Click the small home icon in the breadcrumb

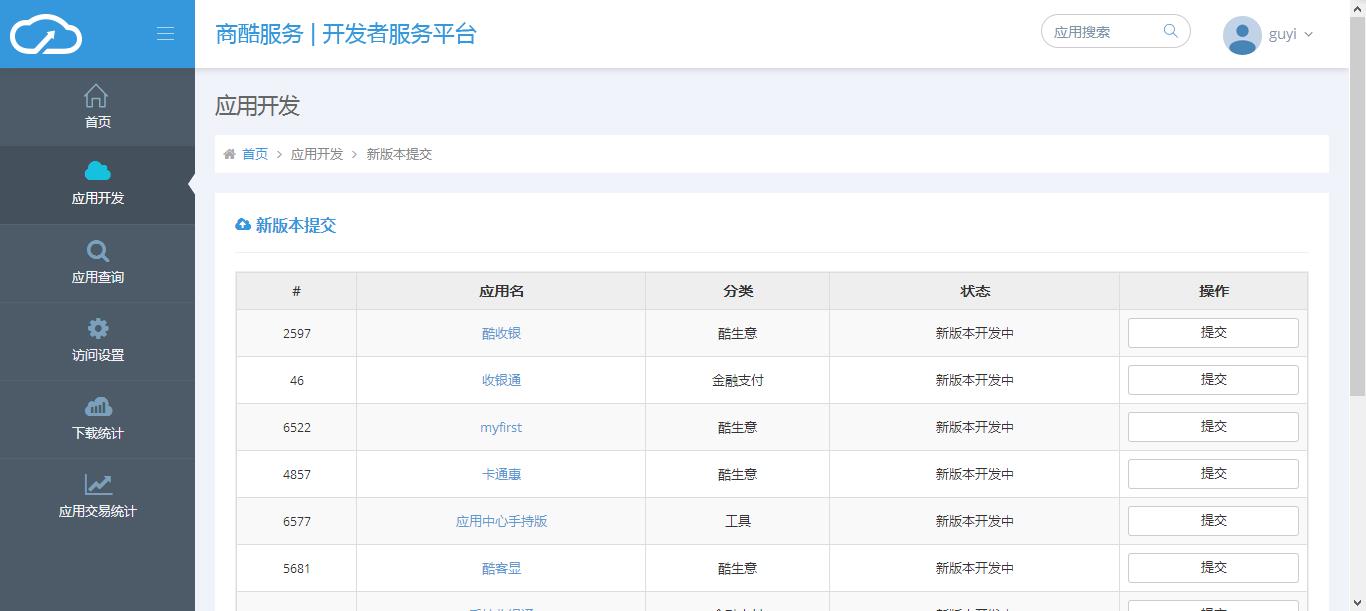[x=229, y=154]
